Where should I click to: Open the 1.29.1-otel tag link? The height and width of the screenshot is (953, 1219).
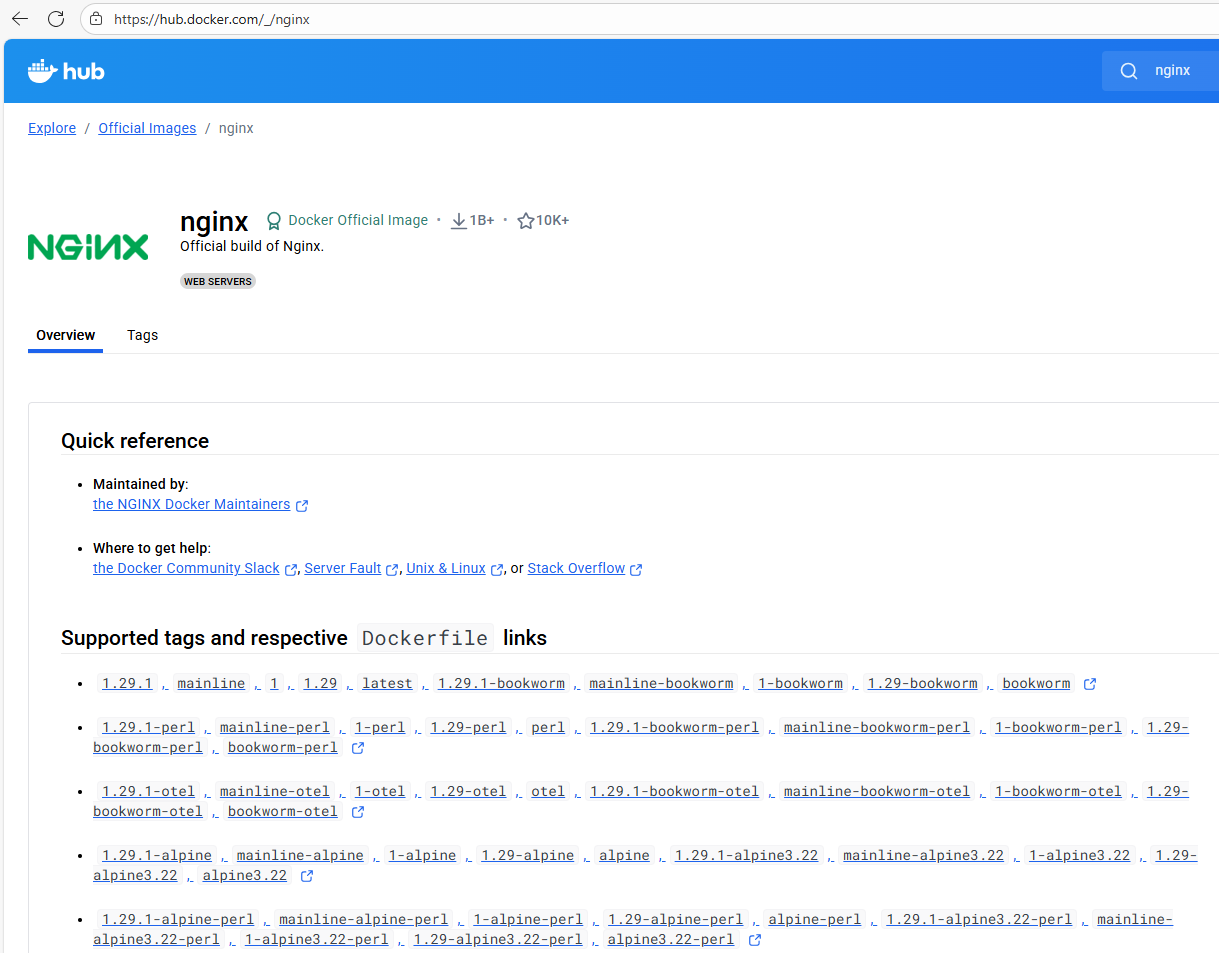point(148,791)
